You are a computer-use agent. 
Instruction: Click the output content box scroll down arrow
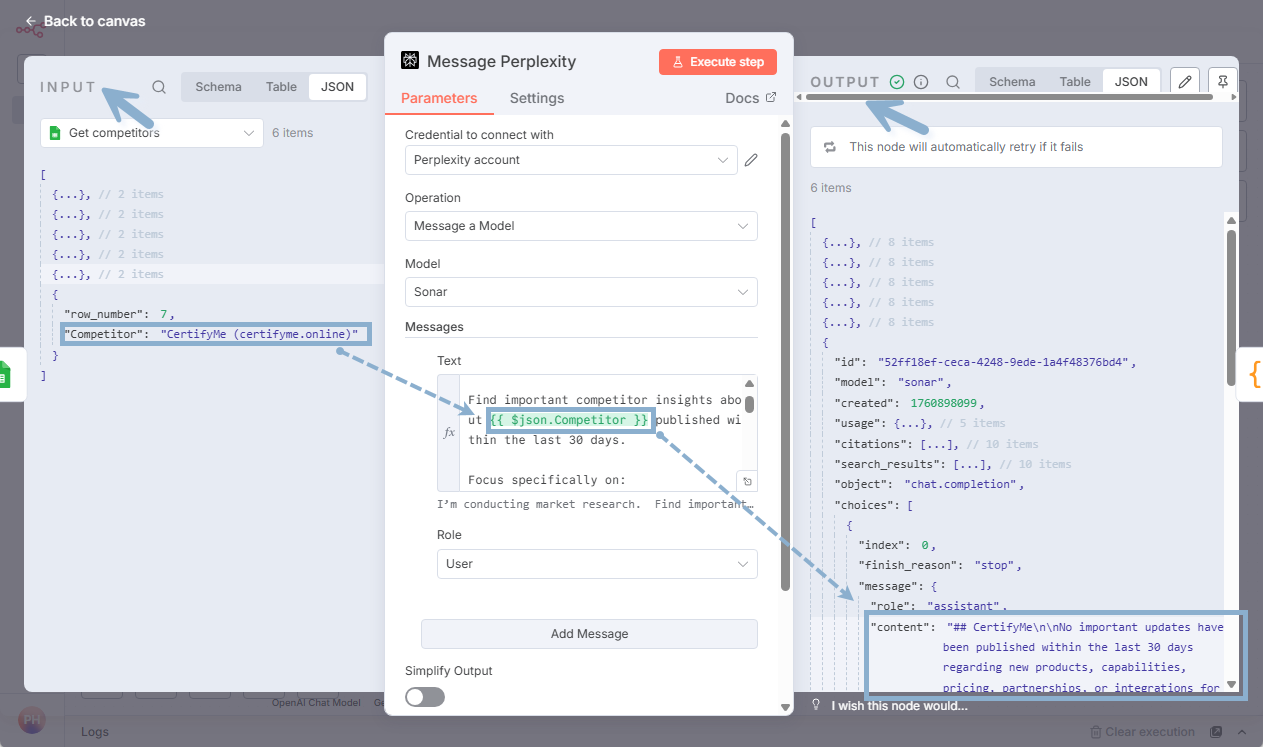tap(1231, 685)
